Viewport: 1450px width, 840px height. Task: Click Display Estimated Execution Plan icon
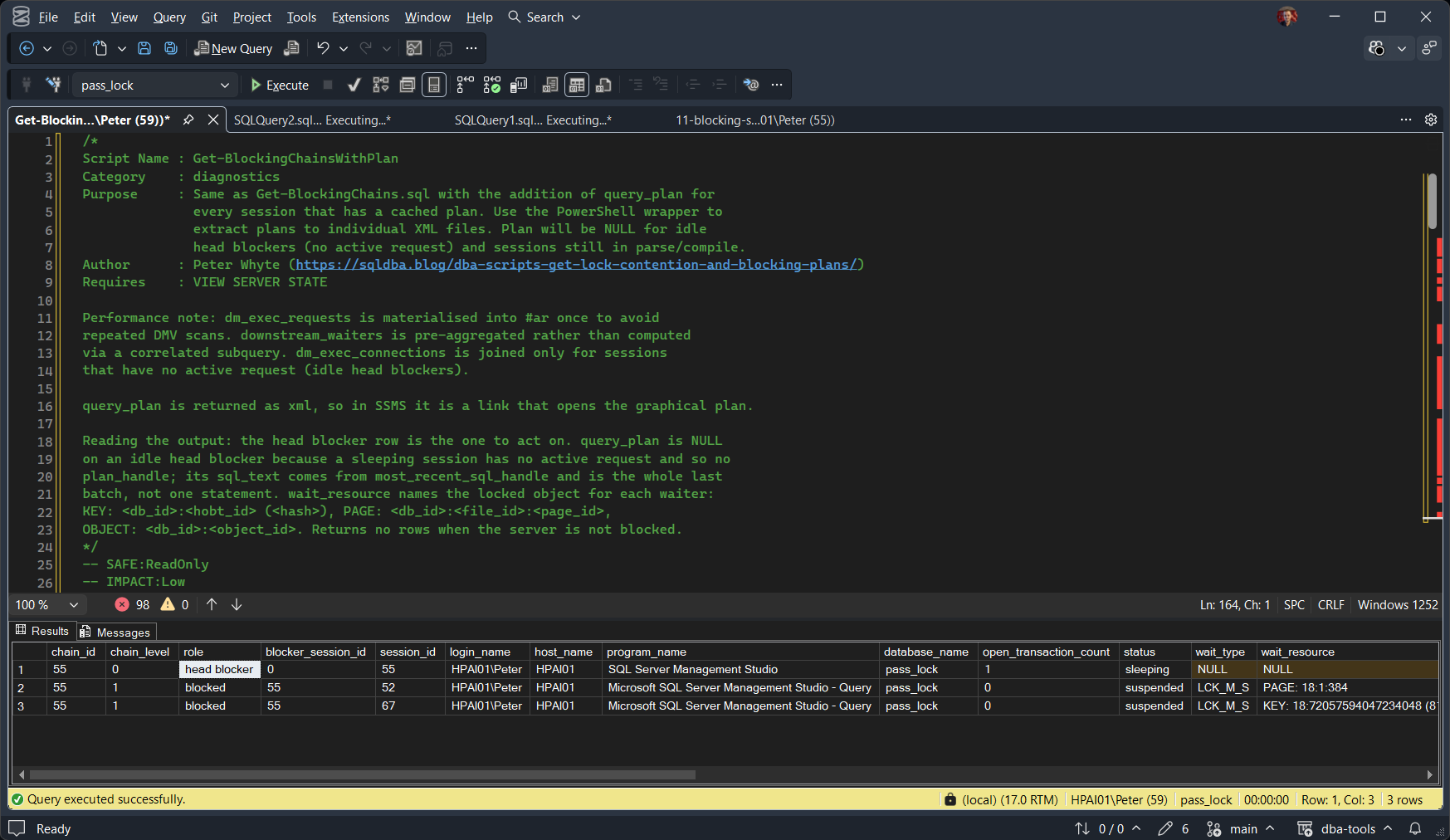click(381, 85)
